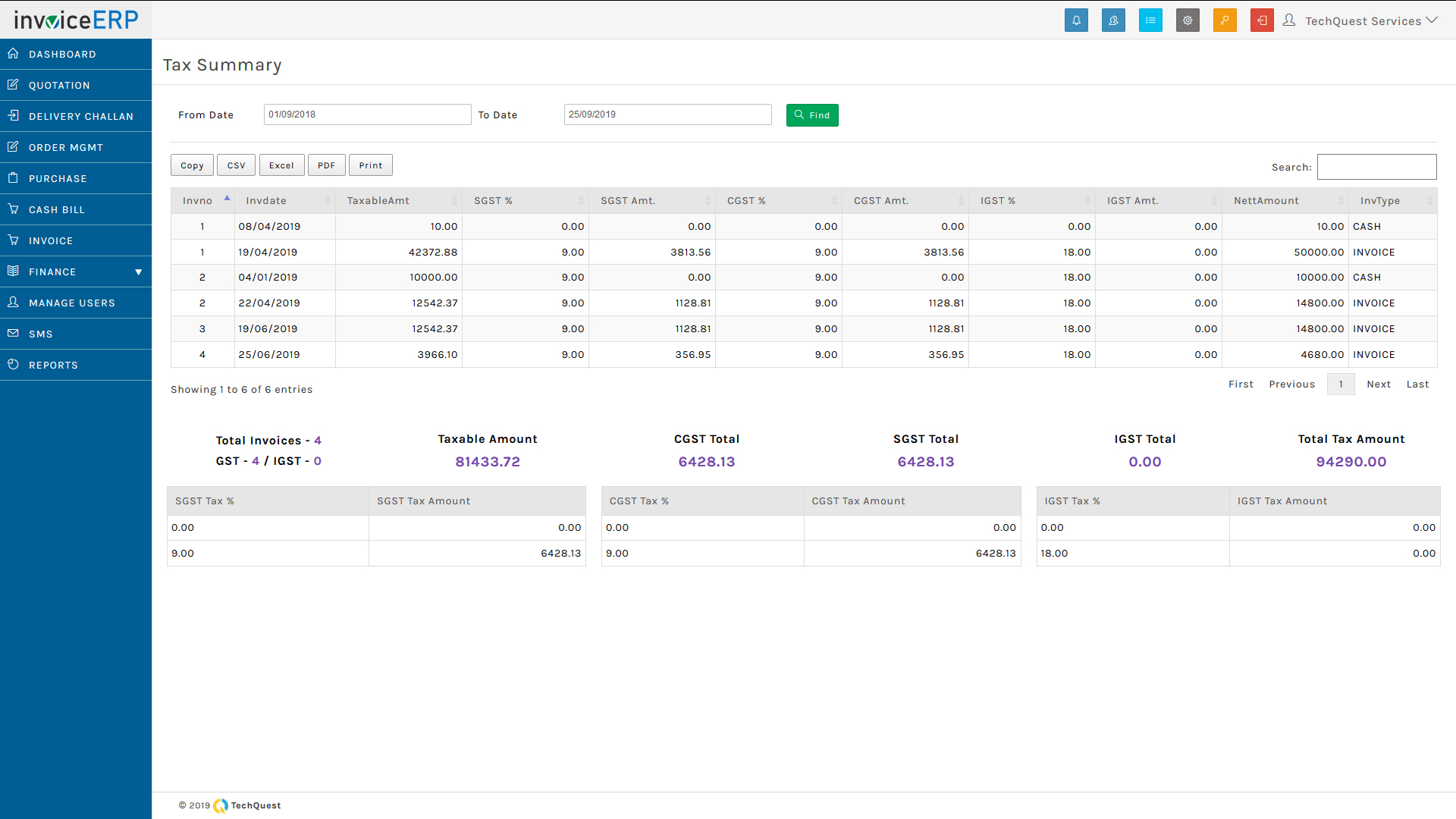Select the CSV export option

[235, 165]
